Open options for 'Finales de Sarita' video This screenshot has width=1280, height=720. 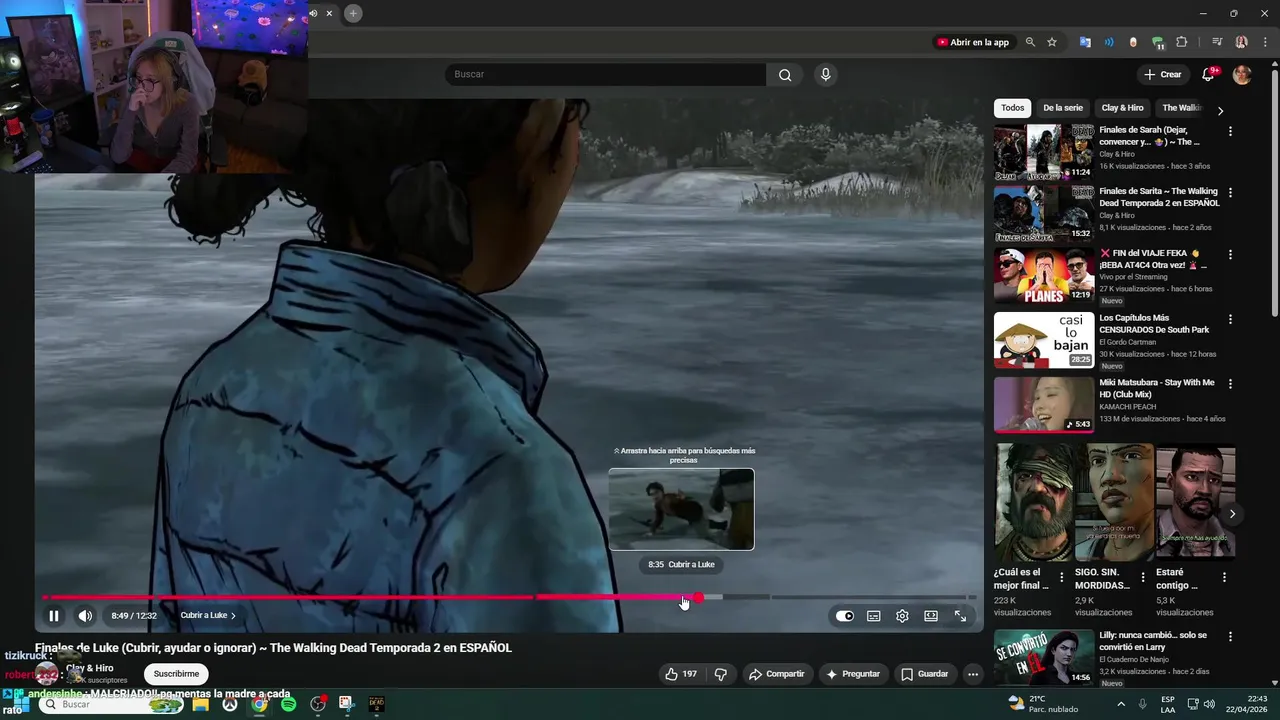(x=1230, y=192)
